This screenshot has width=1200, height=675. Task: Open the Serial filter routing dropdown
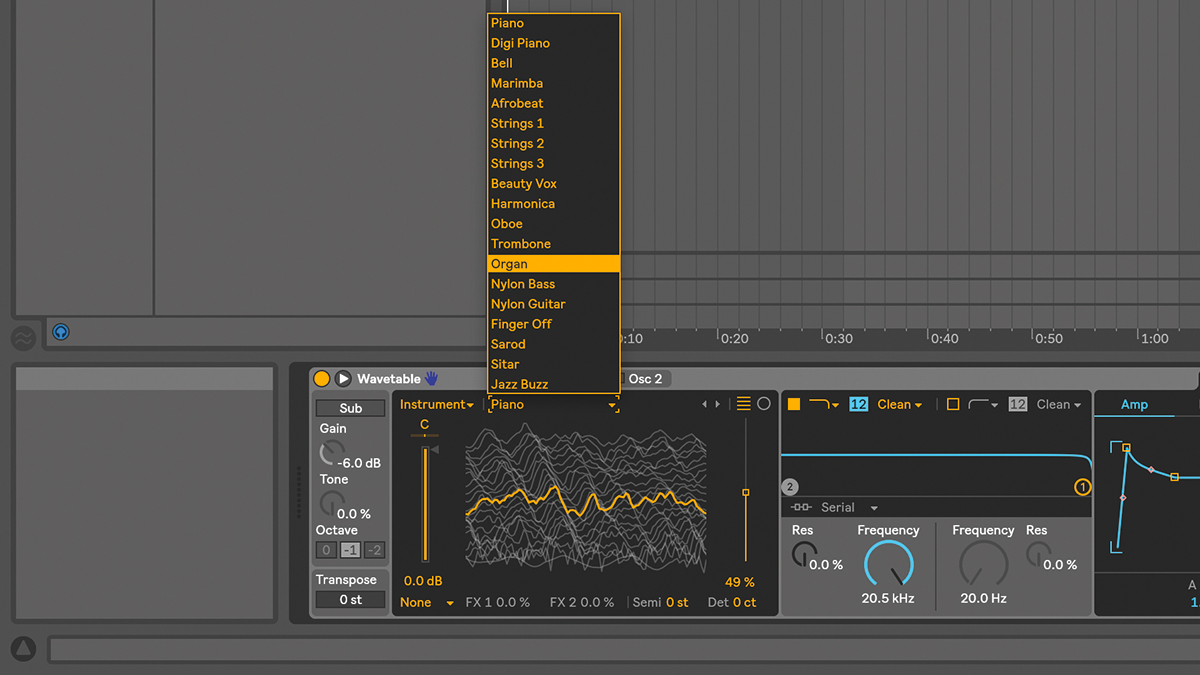click(849, 508)
